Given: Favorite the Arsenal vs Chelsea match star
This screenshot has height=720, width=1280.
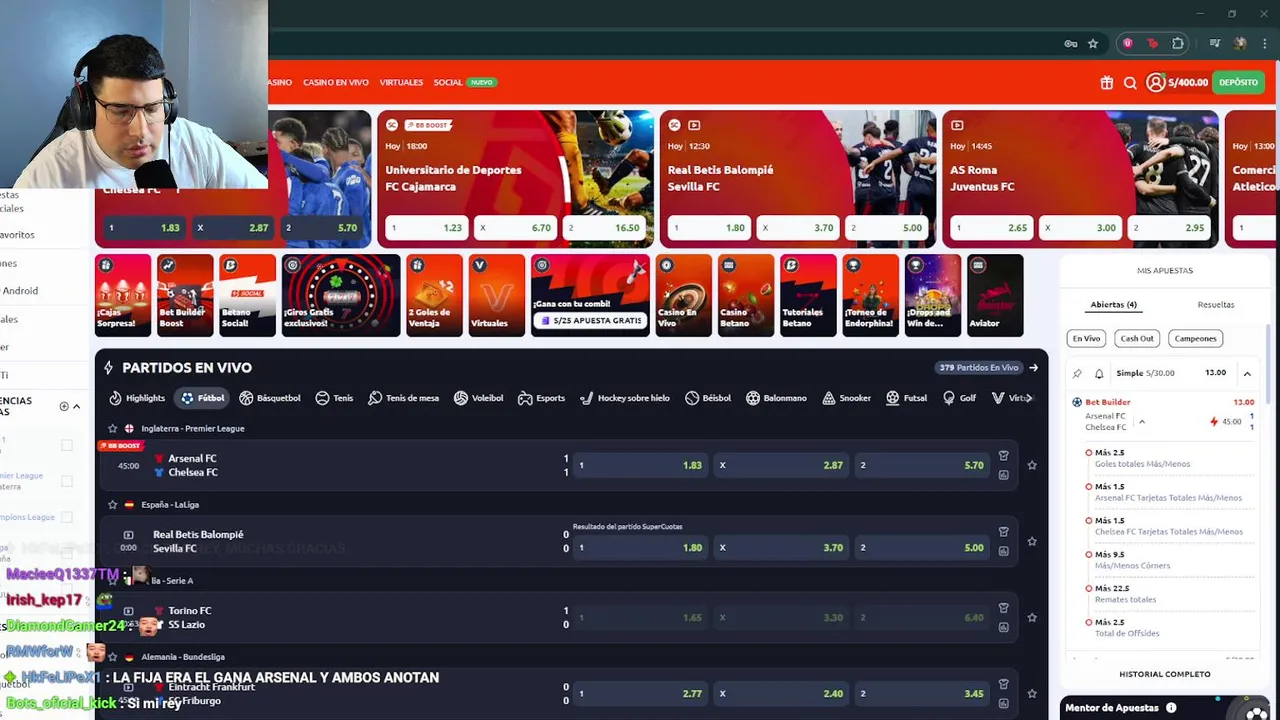Looking at the screenshot, I should click(x=1032, y=465).
